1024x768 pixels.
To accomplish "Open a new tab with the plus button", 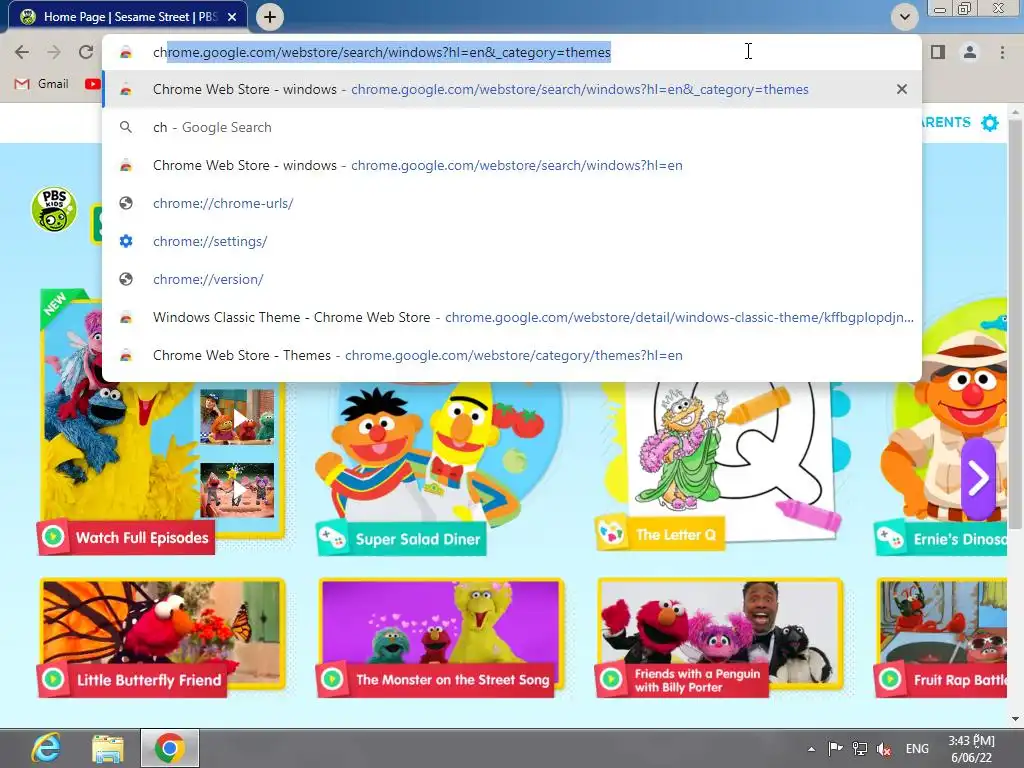I will (x=270, y=17).
